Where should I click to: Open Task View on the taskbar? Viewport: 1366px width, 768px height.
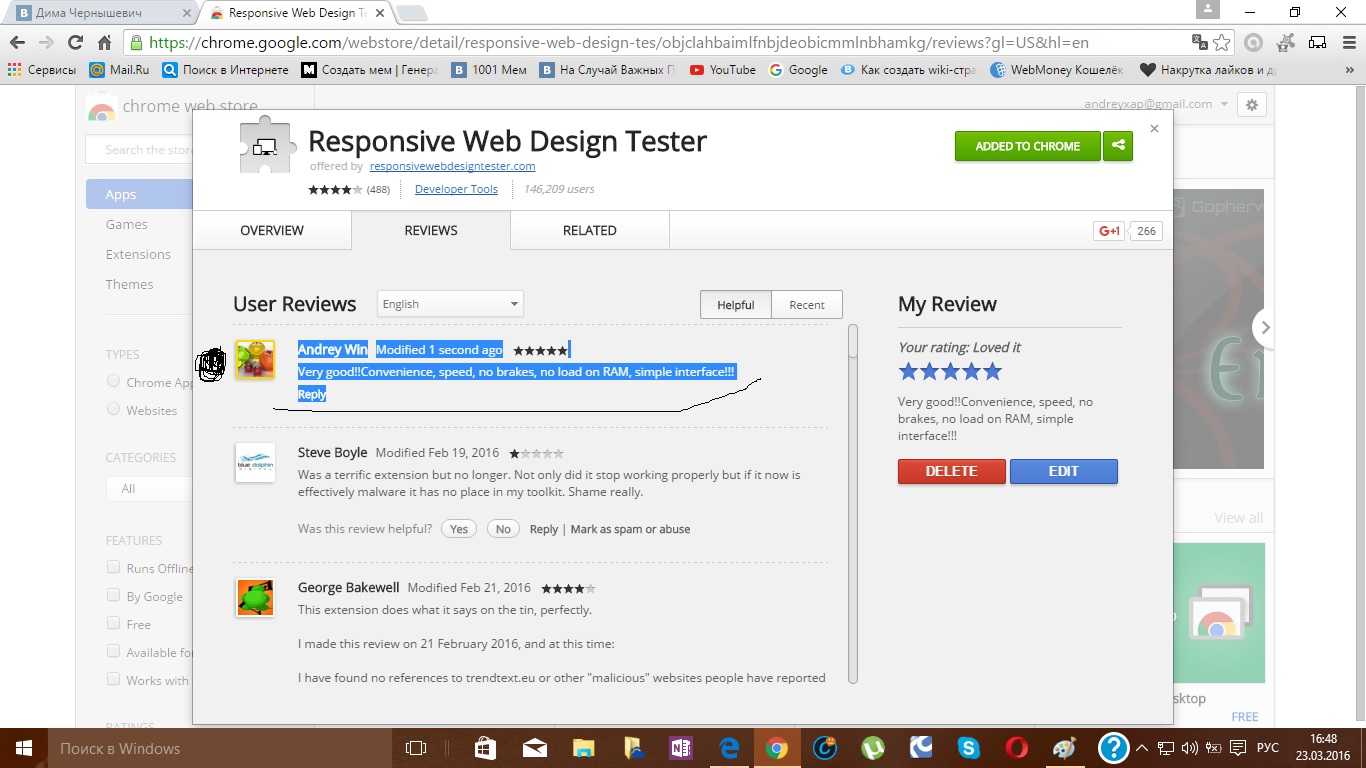(x=415, y=748)
